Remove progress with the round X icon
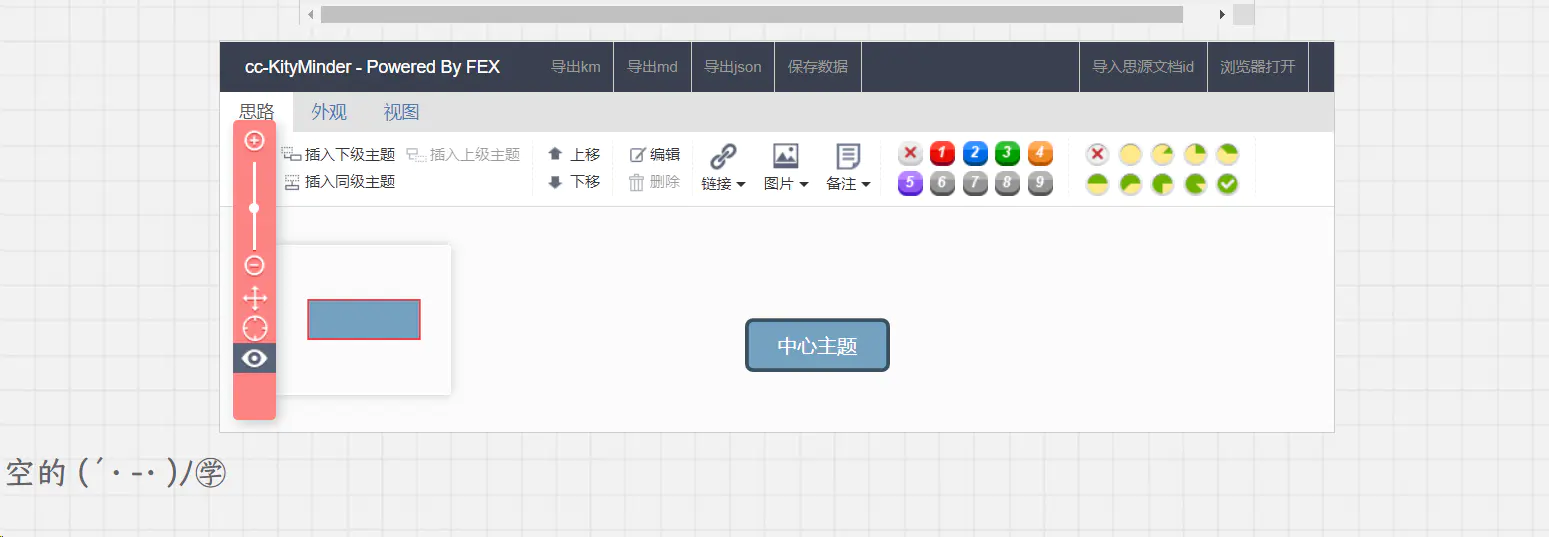 1098,154
